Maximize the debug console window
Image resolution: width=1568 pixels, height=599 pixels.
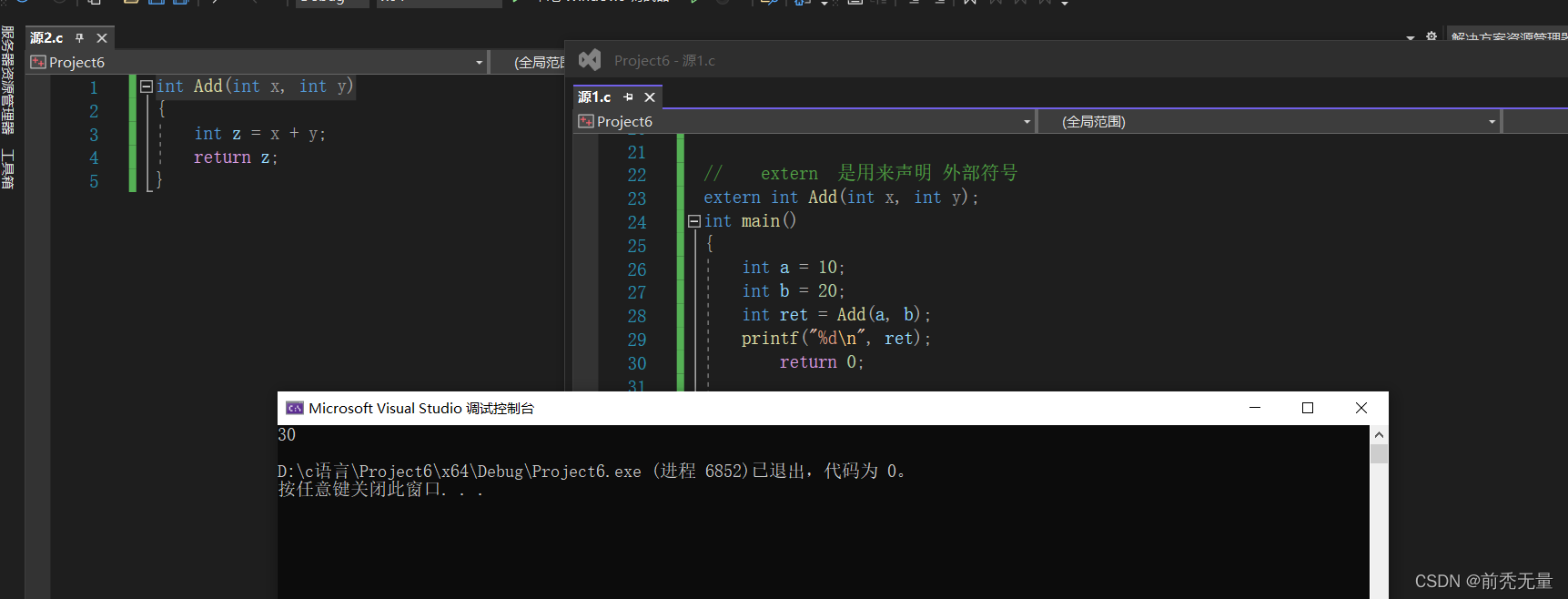[x=1308, y=408]
